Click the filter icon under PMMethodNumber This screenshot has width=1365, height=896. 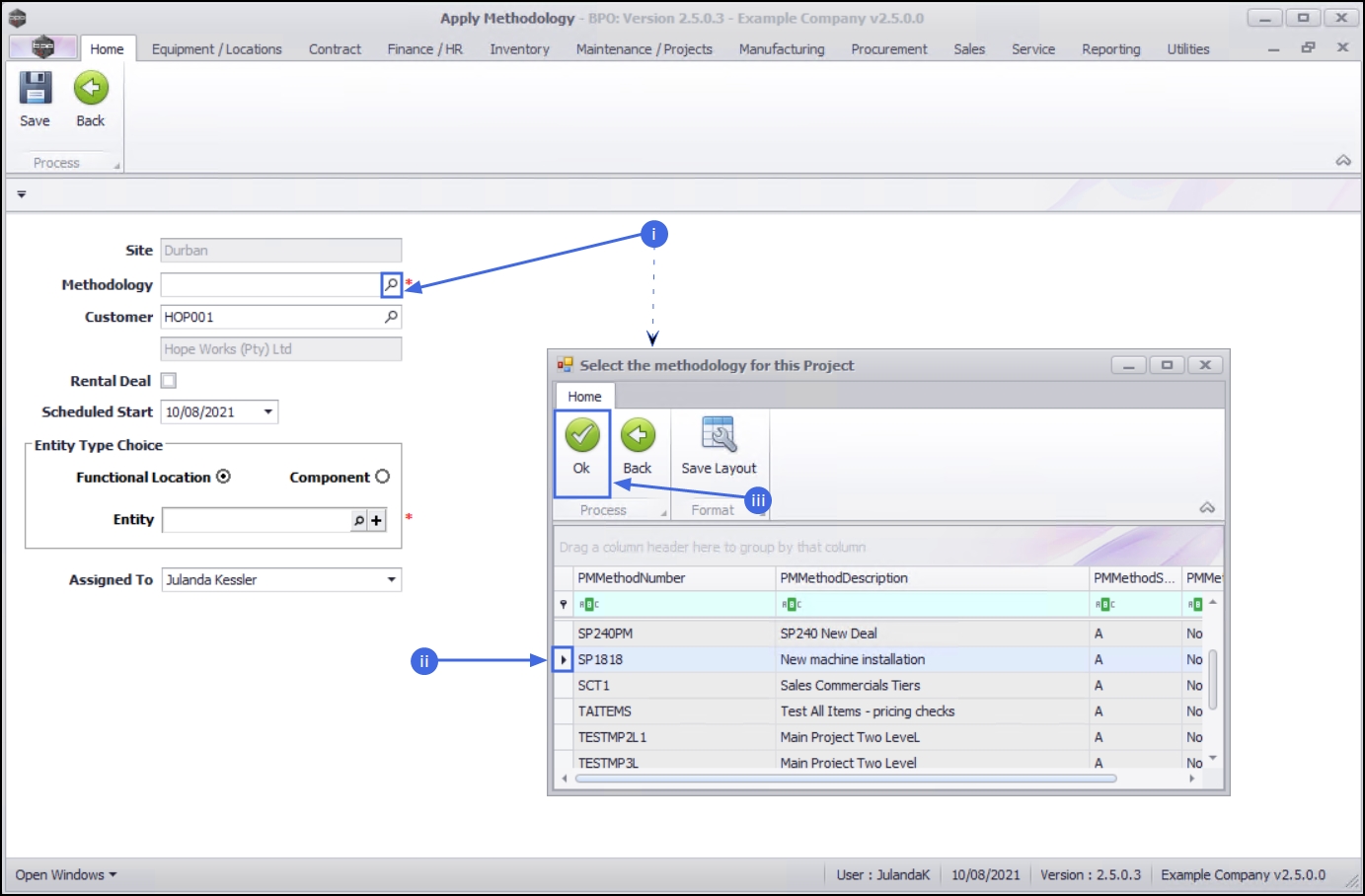tap(589, 604)
